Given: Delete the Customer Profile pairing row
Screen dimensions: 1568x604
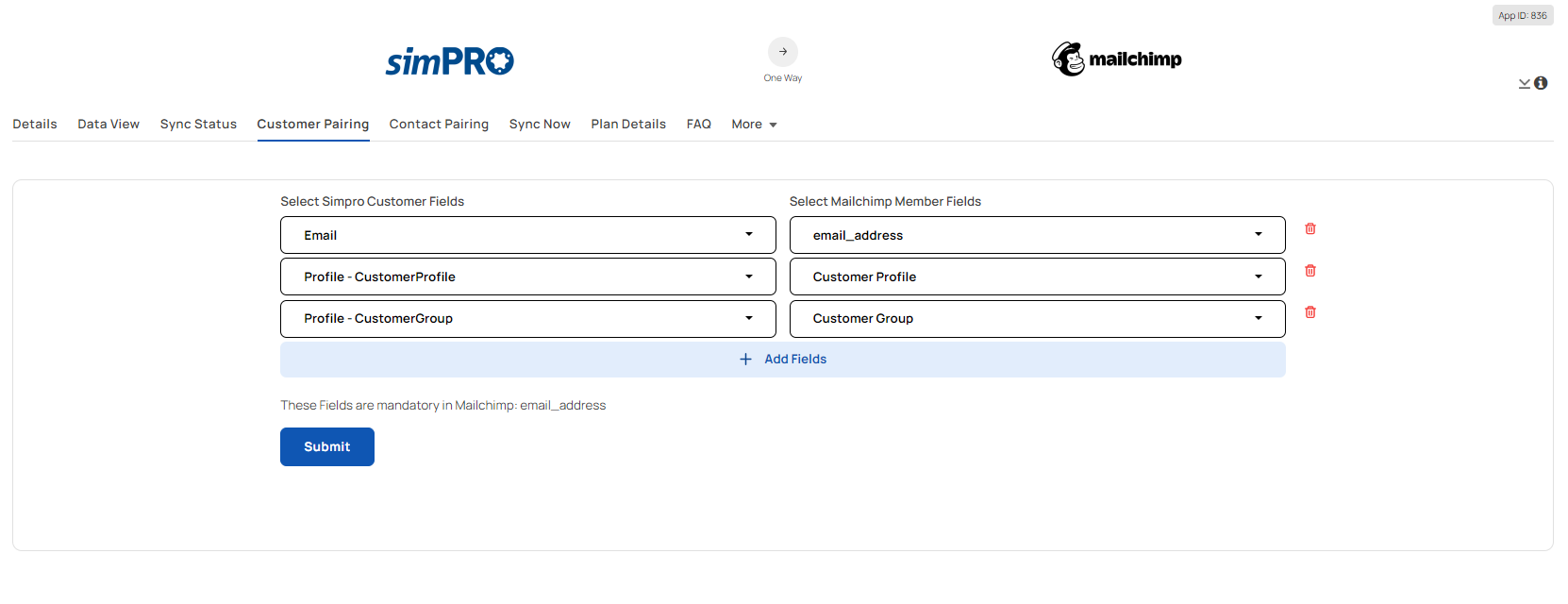Looking at the screenshot, I should 1310,271.
